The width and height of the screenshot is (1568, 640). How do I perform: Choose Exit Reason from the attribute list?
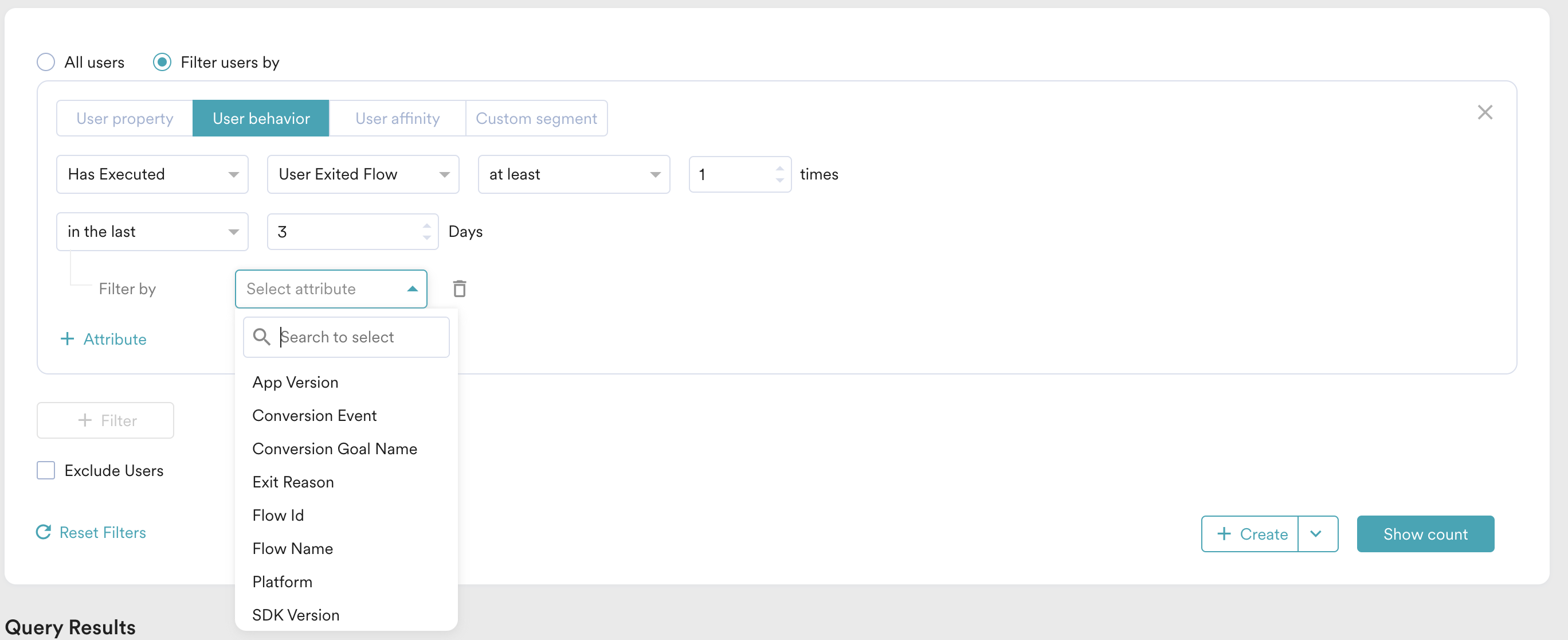tap(293, 482)
